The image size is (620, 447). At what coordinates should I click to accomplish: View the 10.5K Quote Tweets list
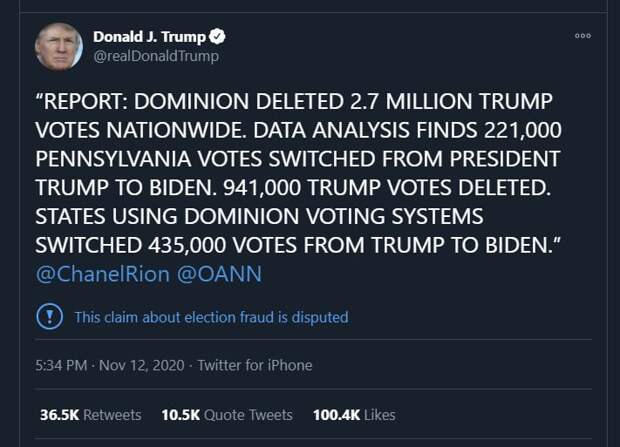227,415
